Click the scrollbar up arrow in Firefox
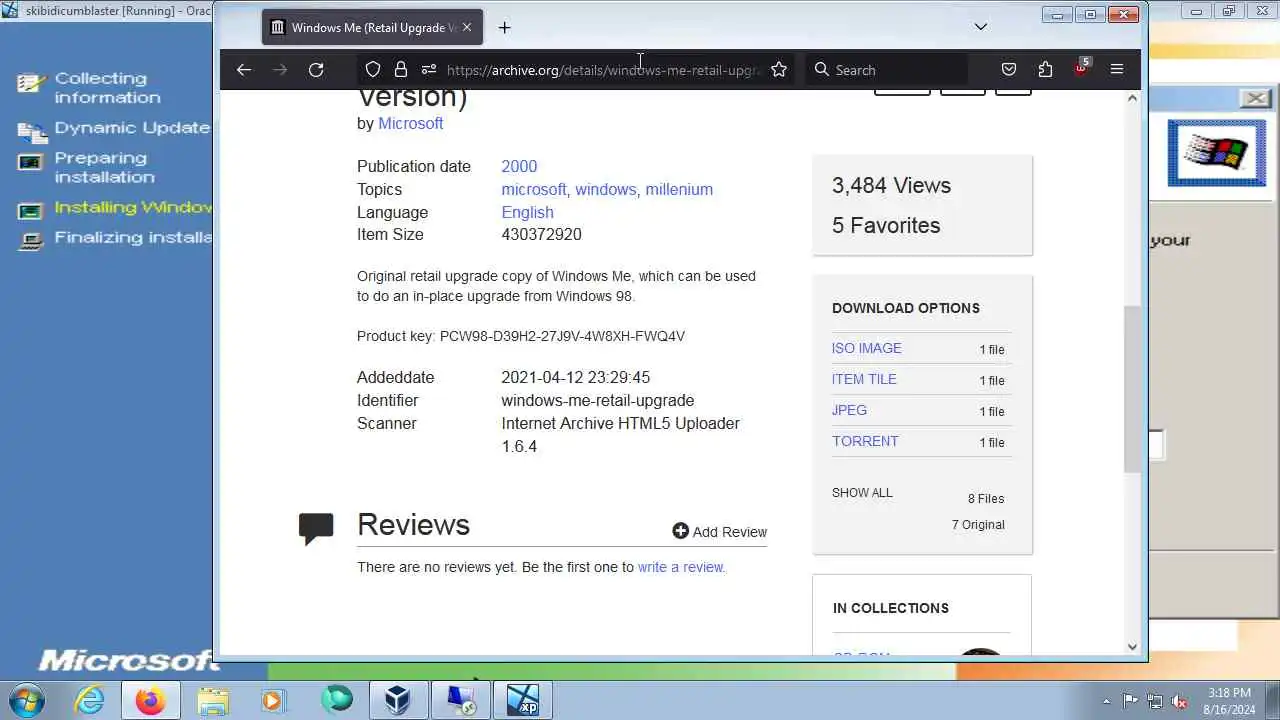The image size is (1280, 720). (1132, 98)
